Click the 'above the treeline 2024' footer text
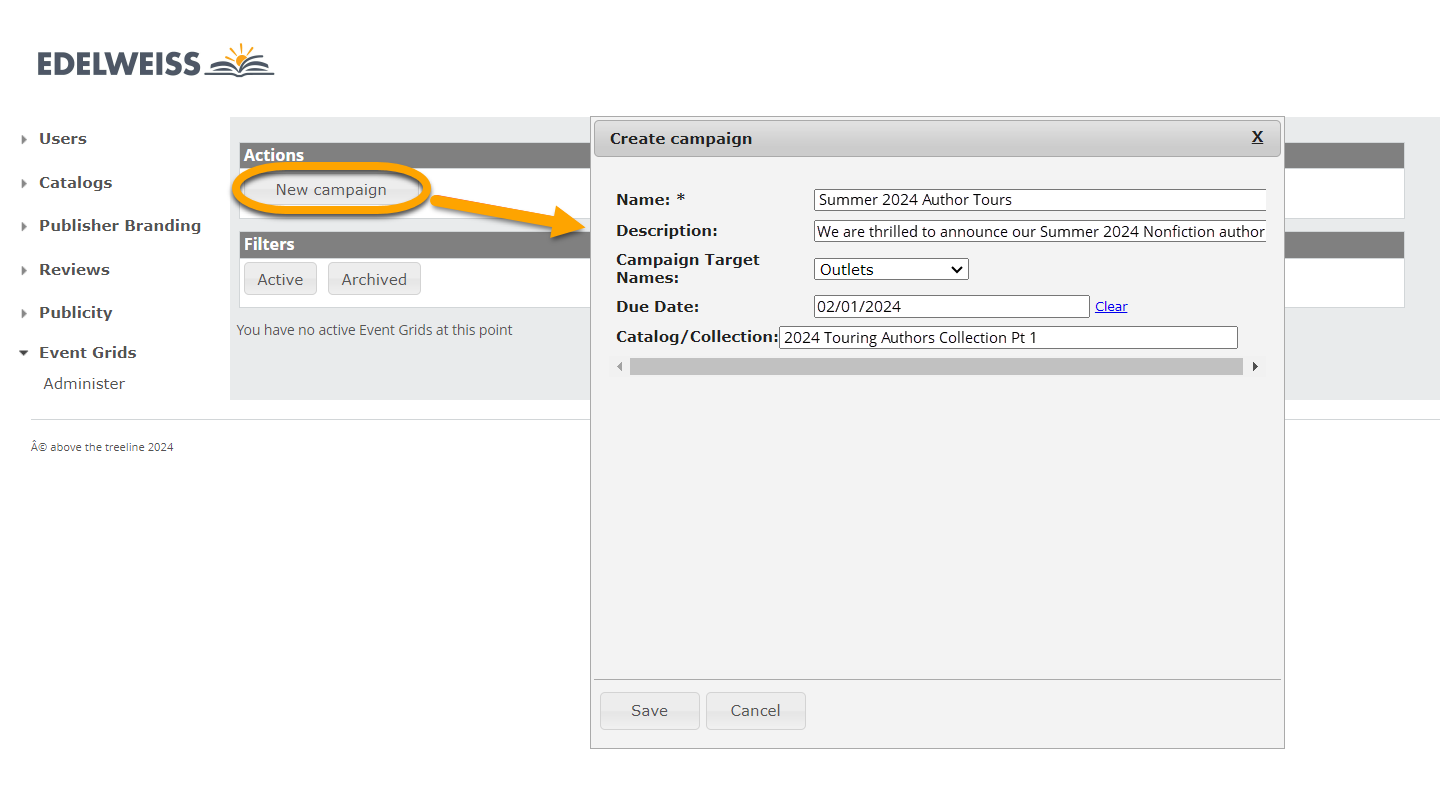The height and width of the screenshot is (792, 1440). (102, 447)
